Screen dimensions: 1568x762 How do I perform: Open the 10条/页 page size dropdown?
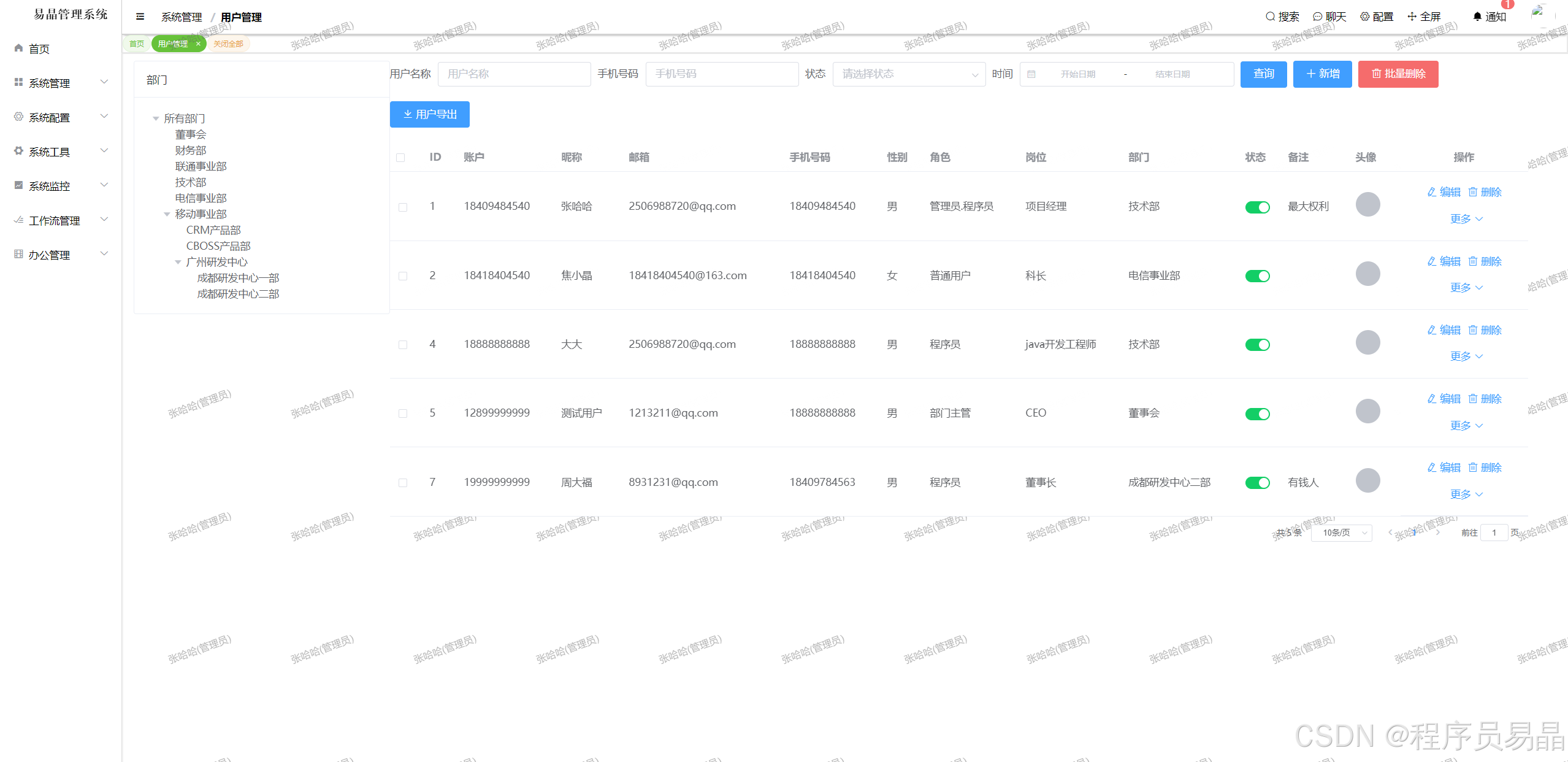click(x=1341, y=533)
